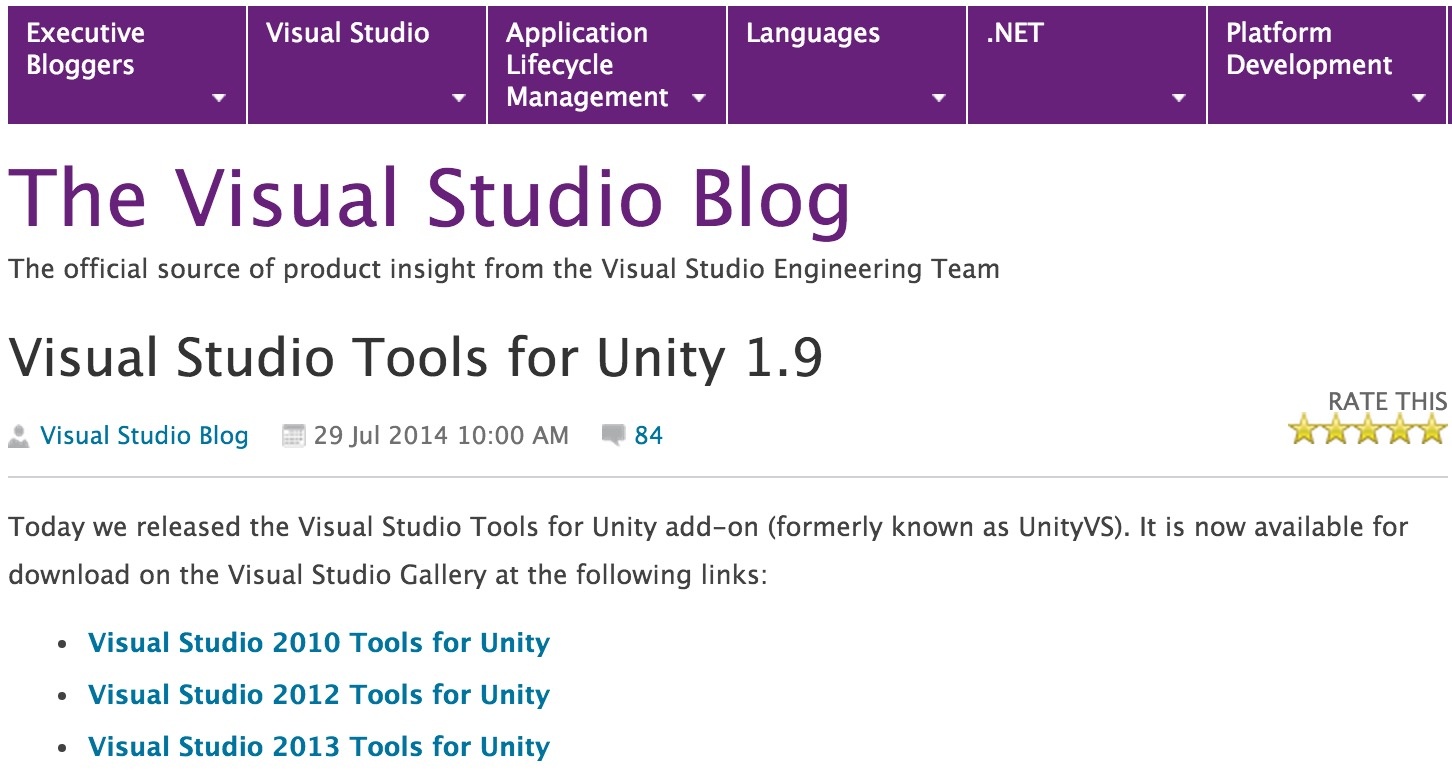Screen dimensions: 1452x782
Task: Expand the .NET dropdown arrow
Action: click(1179, 98)
